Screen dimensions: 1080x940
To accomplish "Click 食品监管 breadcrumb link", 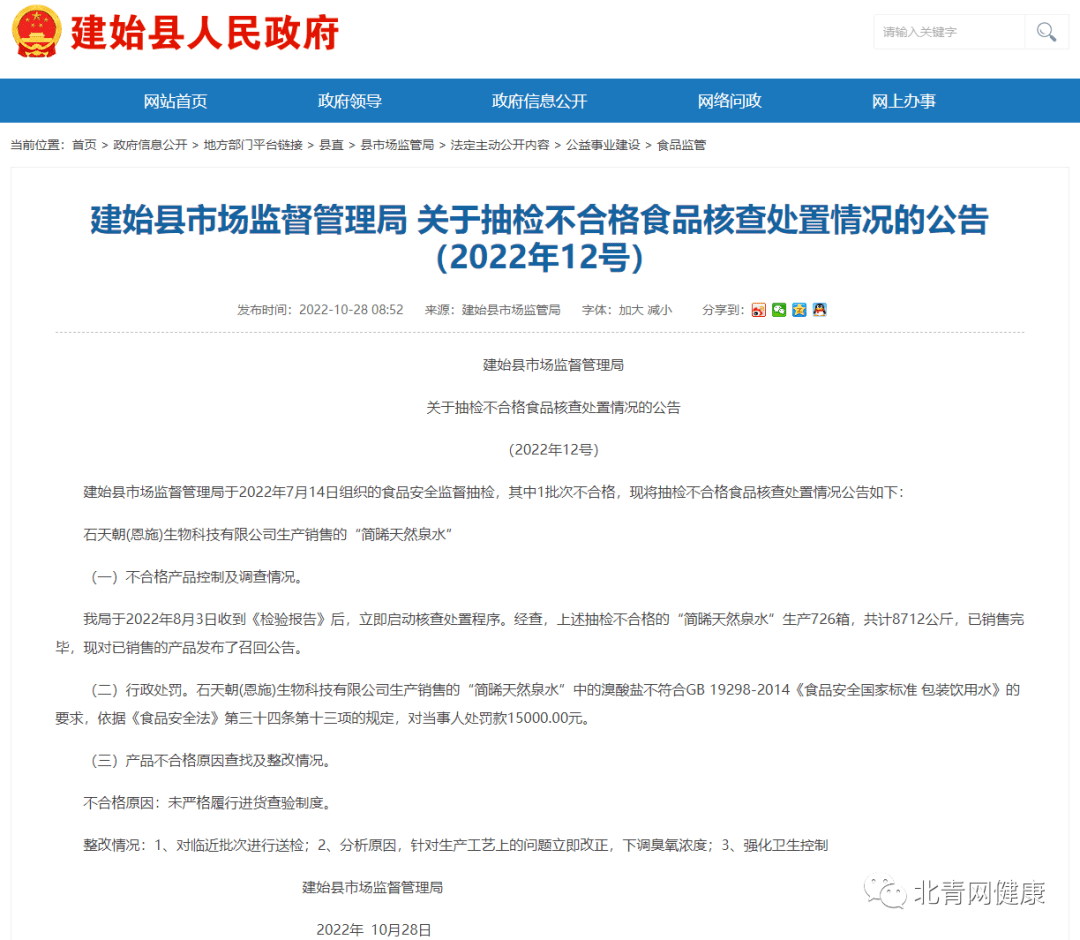I will coord(681,145).
